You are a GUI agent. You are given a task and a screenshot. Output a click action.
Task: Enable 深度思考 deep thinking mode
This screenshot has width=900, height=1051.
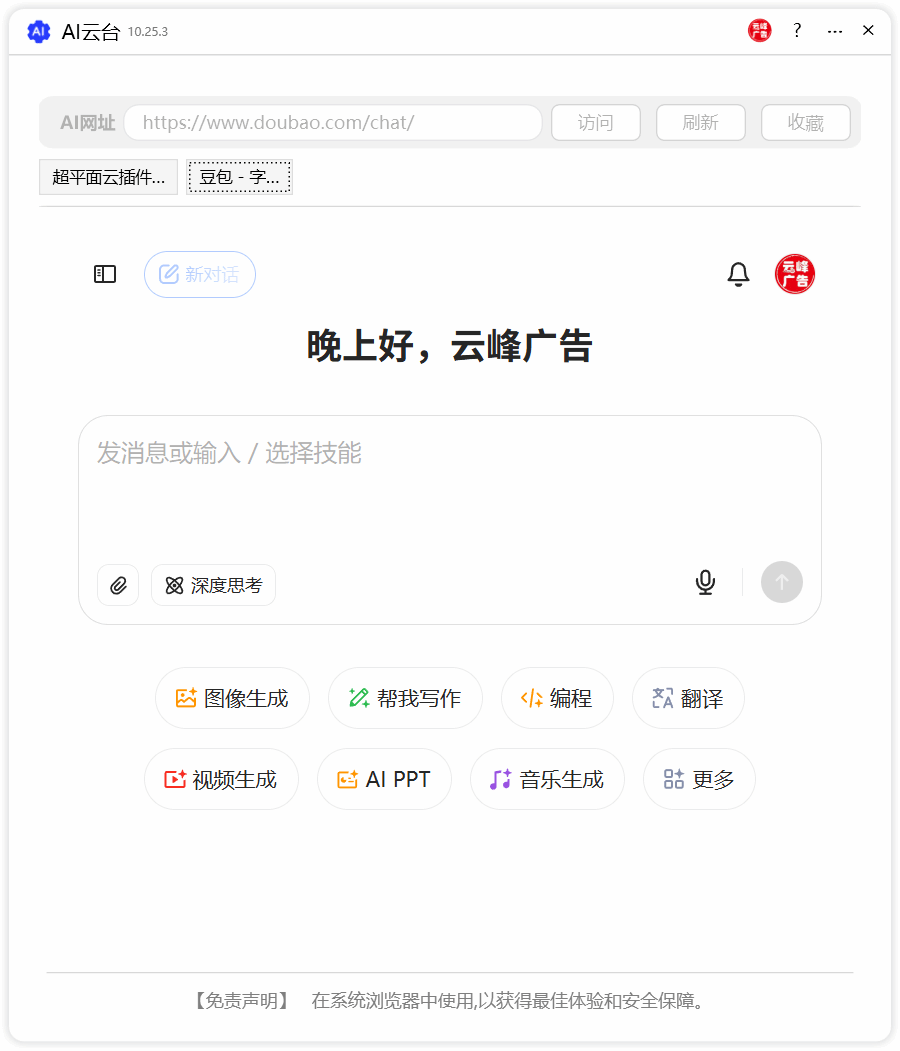click(x=213, y=585)
